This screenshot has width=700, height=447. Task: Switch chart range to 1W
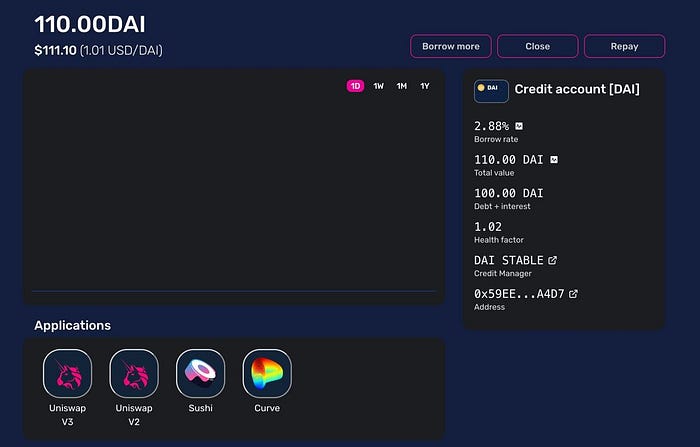coord(379,86)
